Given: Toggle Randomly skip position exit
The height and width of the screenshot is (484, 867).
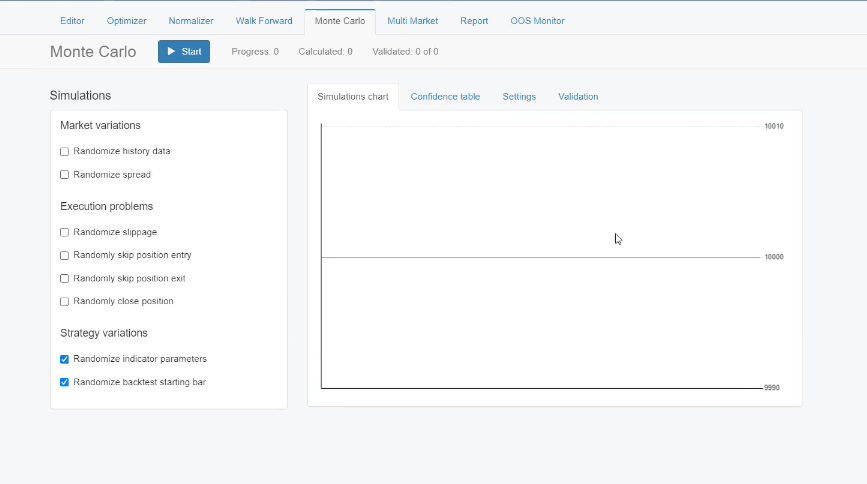Looking at the screenshot, I should [x=65, y=278].
